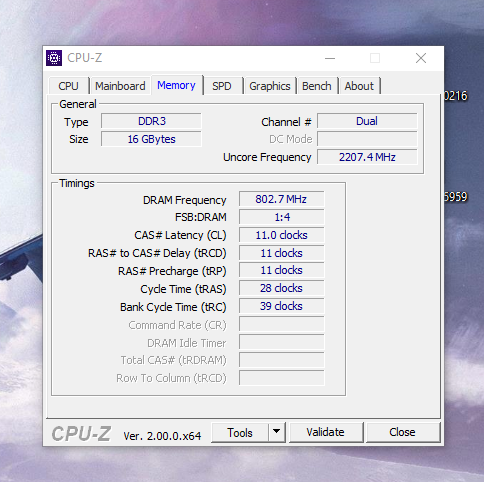Click the Uncore Frequency label
Image resolution: width=484 pixels, height=482 pixels.
click(x=267, y=157)
